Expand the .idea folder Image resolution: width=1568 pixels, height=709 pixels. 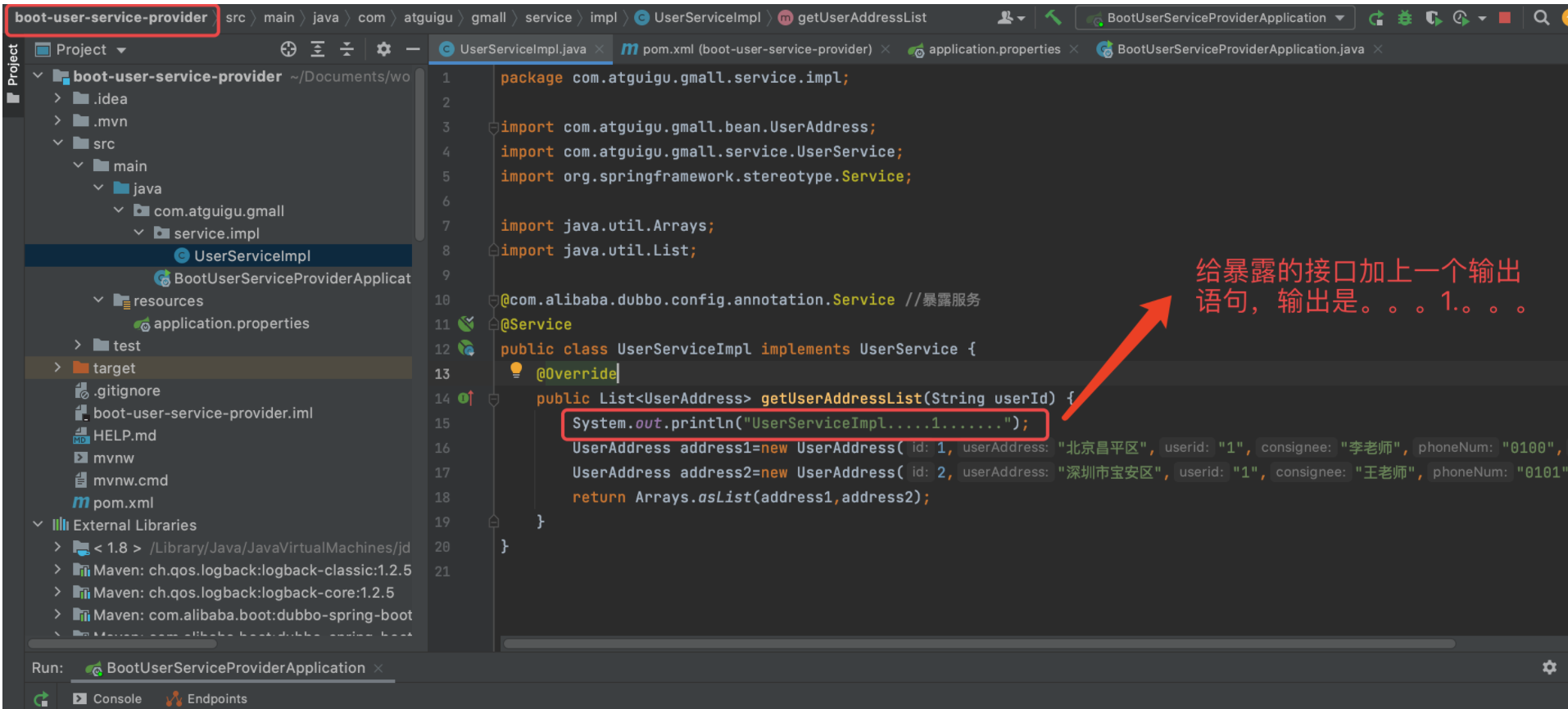tap(57, 98)
